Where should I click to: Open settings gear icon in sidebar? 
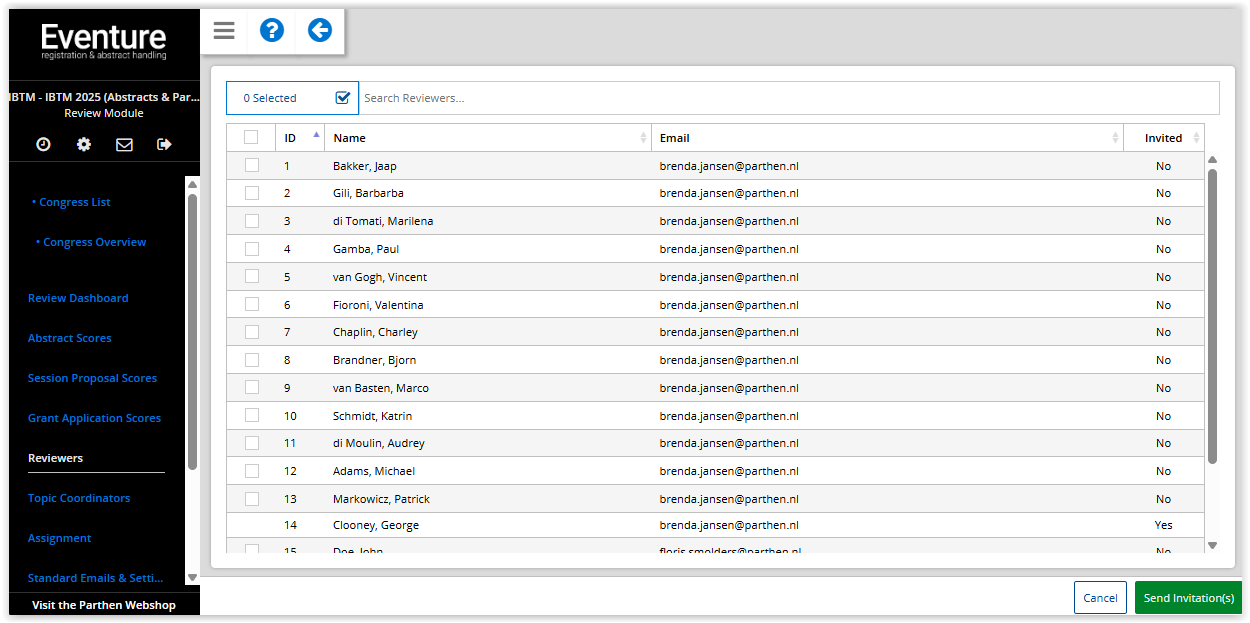(x=84, y=144)
